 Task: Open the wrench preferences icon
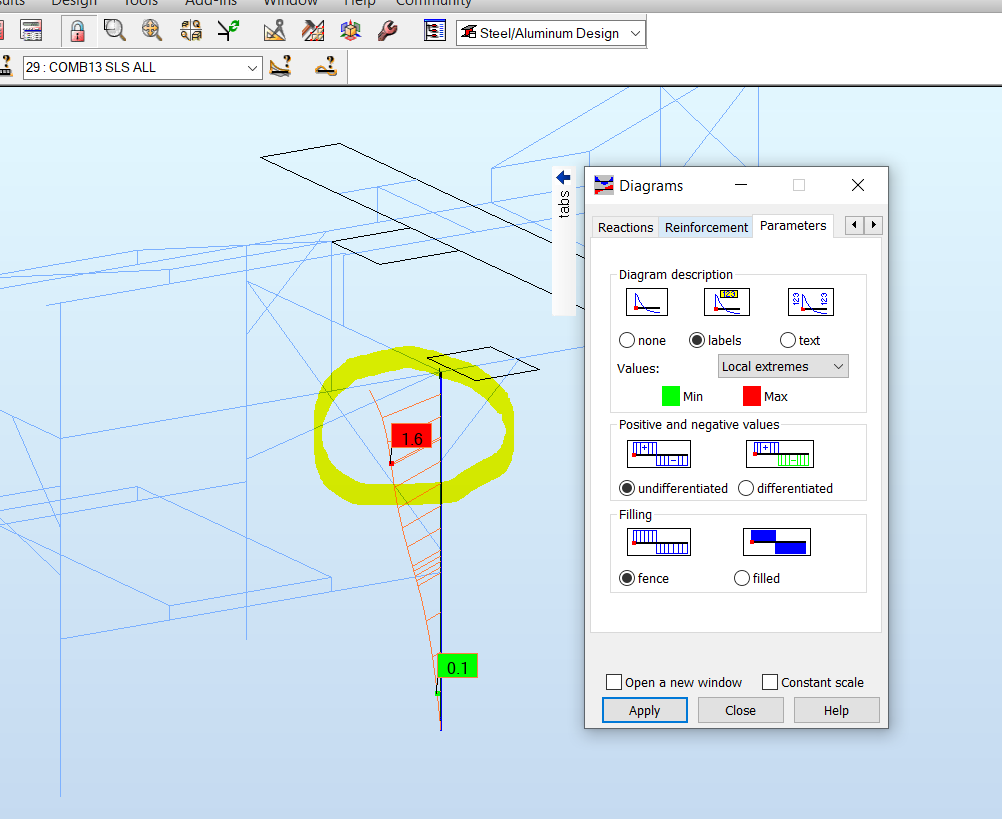(387, 30)
